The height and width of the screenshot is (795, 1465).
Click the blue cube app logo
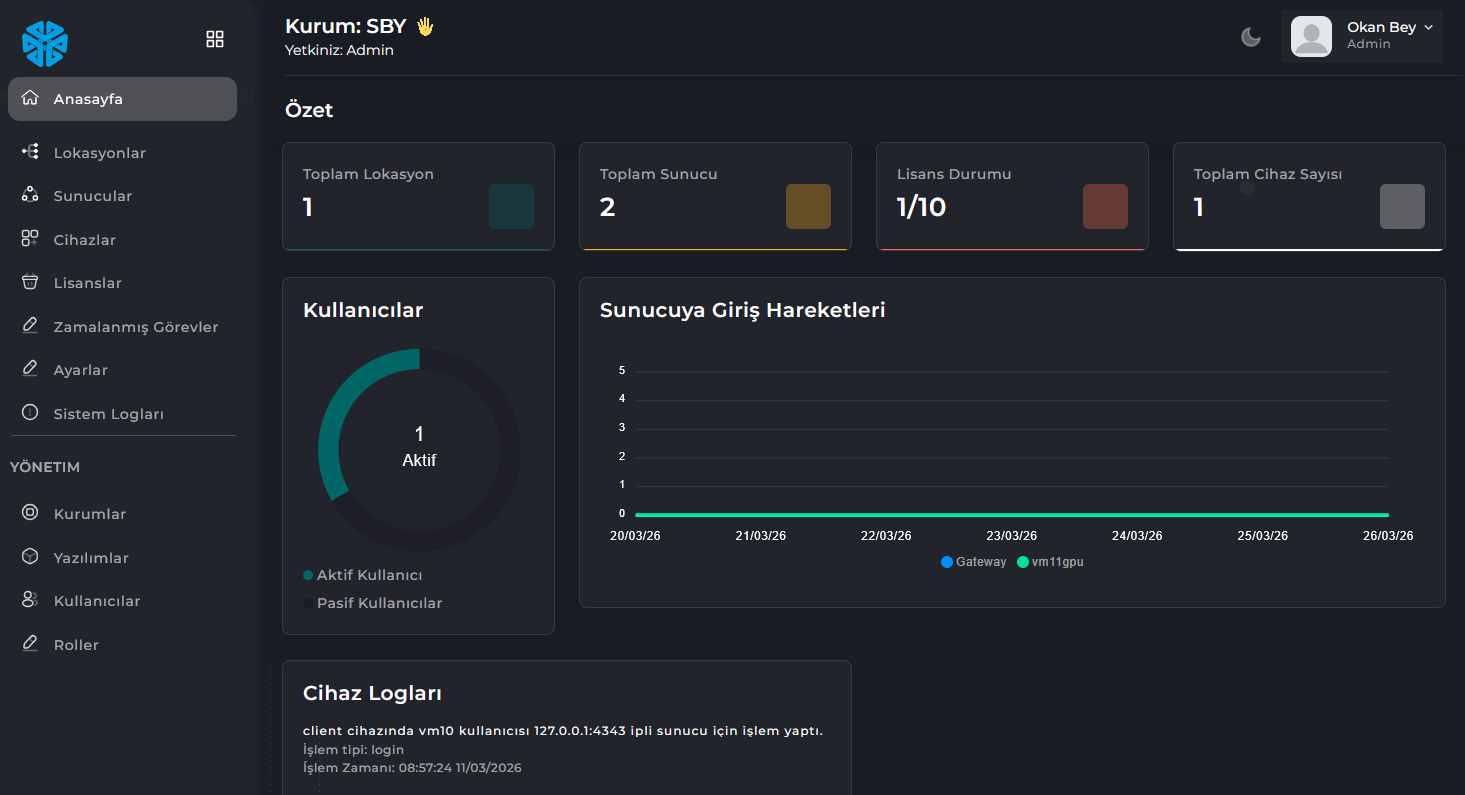45,44
